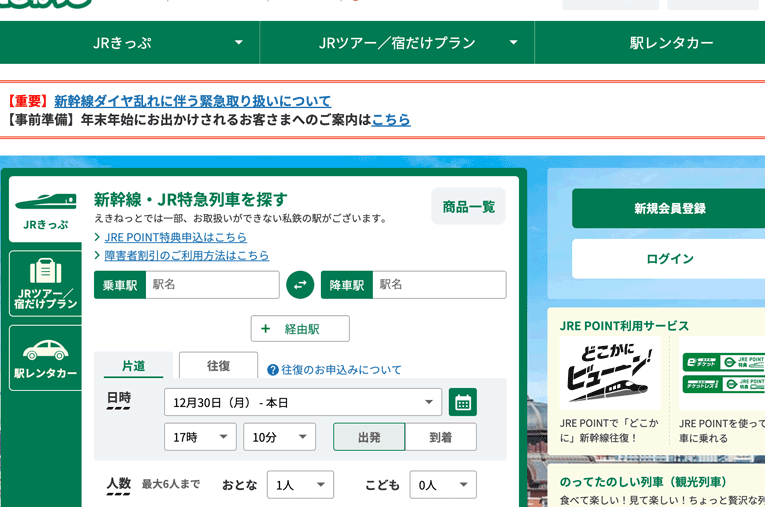Switch to 往復 round trip tab
Image resolution: width=765 pixels, height=507 pixels.
218,366
